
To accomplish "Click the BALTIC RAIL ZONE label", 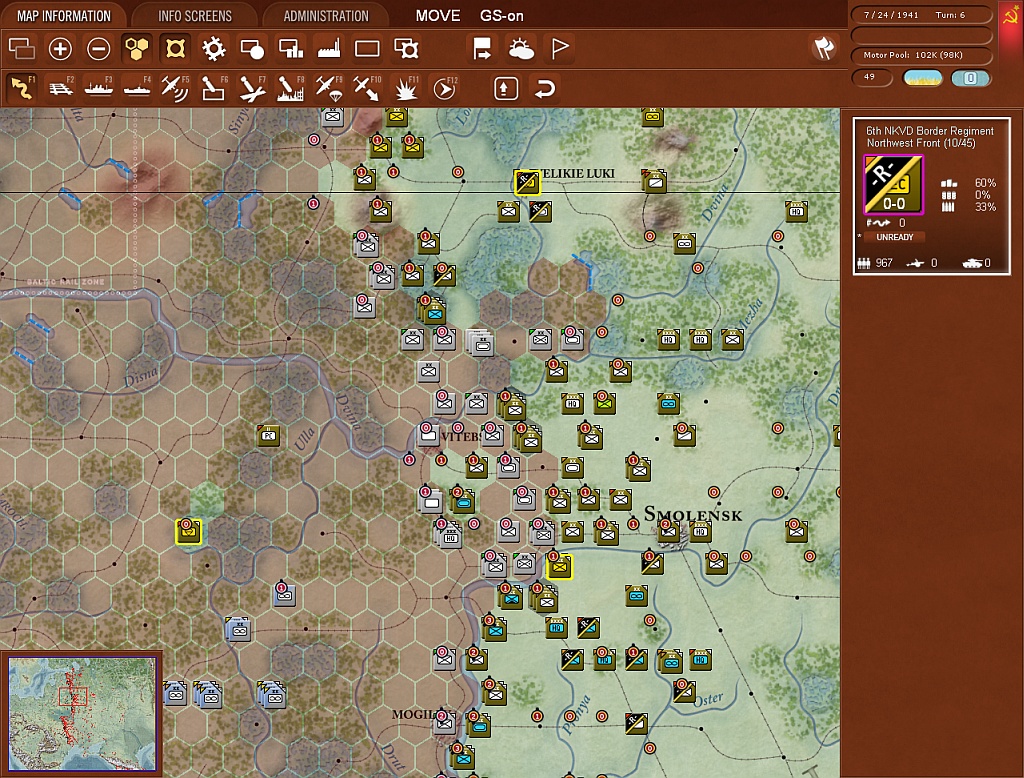I will [x=65, y=282].
